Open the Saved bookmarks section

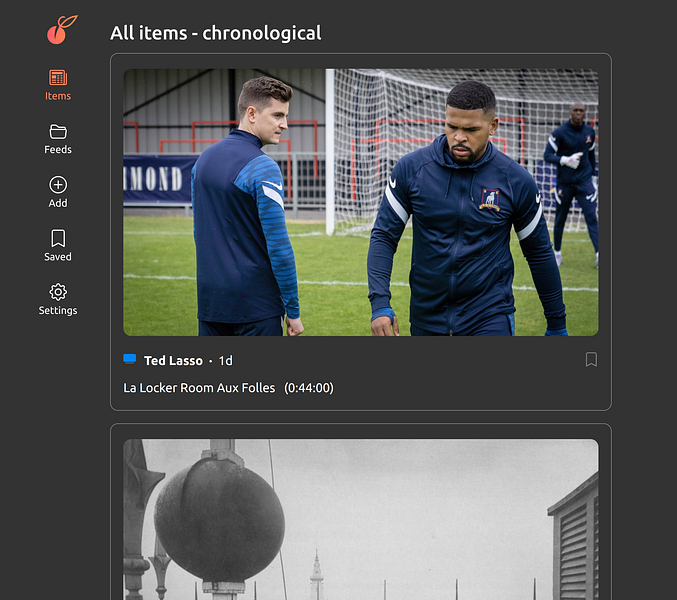(58, 246)
